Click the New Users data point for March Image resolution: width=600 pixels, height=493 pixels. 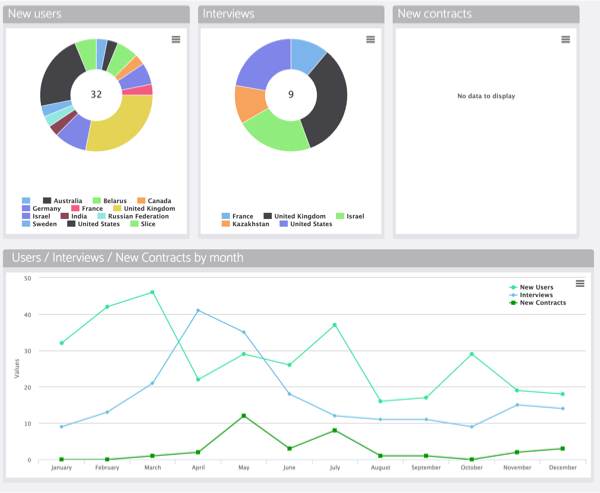(152, 292)
